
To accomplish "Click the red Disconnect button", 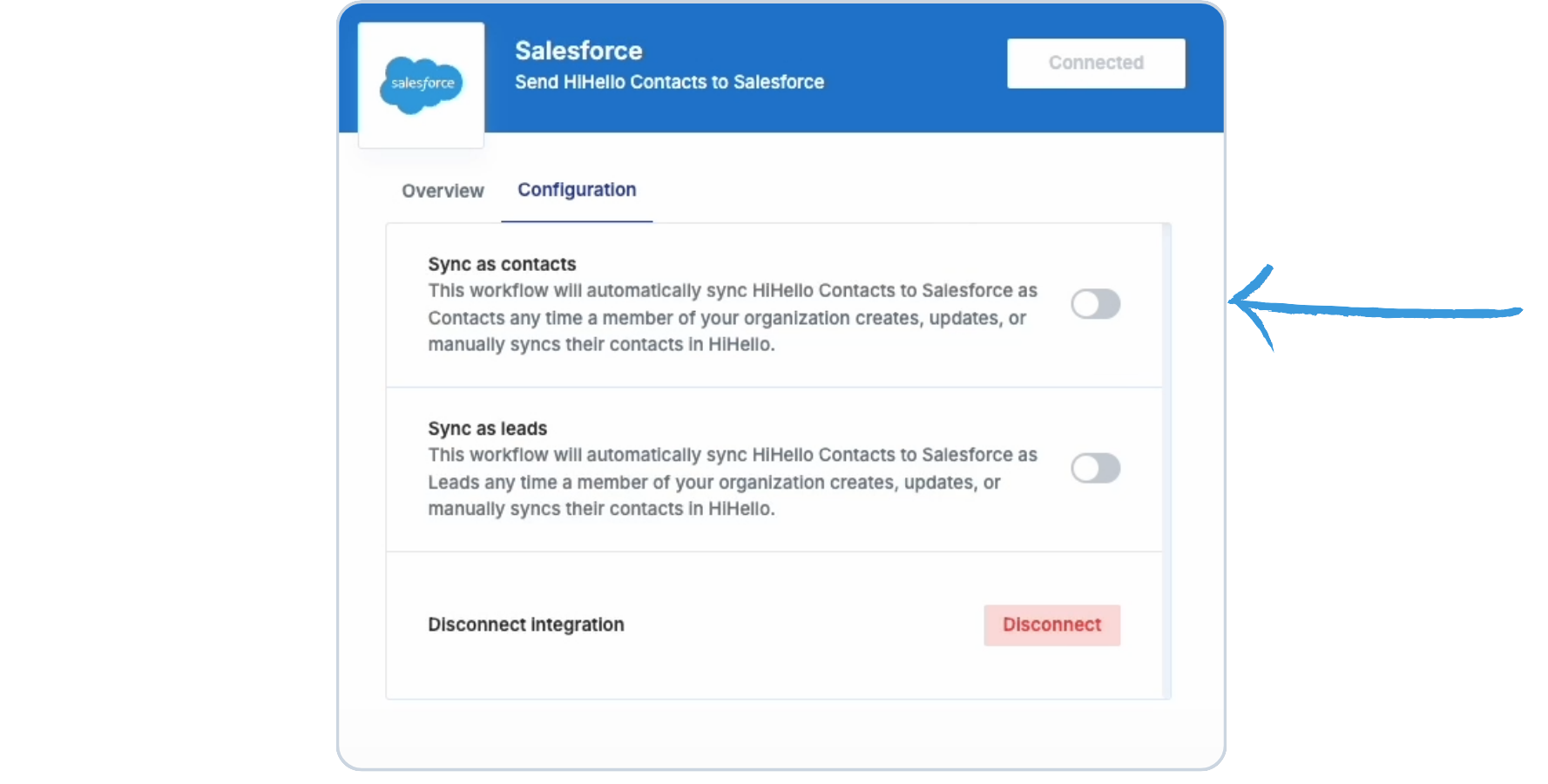I will tap(1051, 625).
